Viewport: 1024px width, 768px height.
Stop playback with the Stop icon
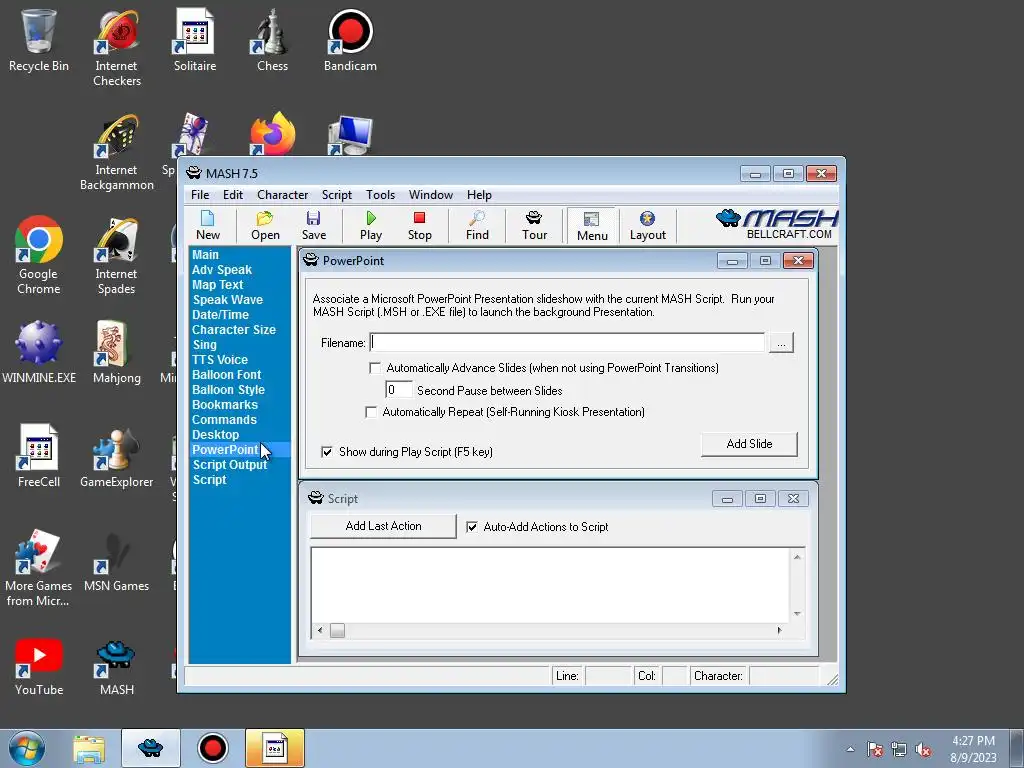point(419,225)
